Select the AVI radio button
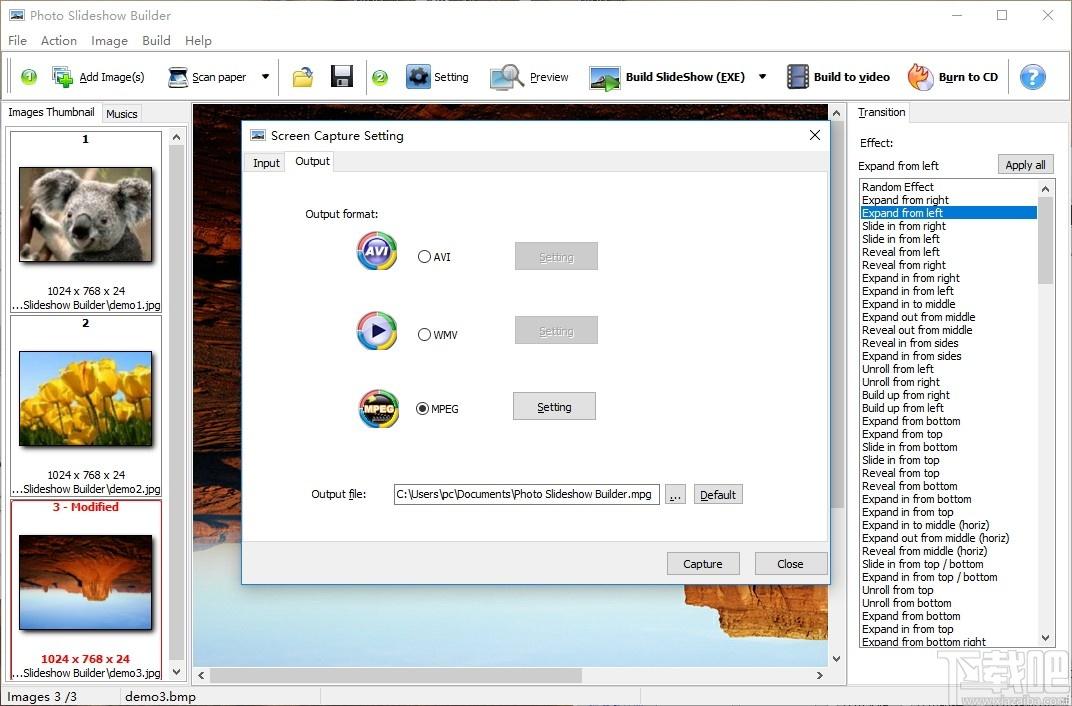Image resolution: width=1072 pixels, height=706 pixels. point(424,257)
